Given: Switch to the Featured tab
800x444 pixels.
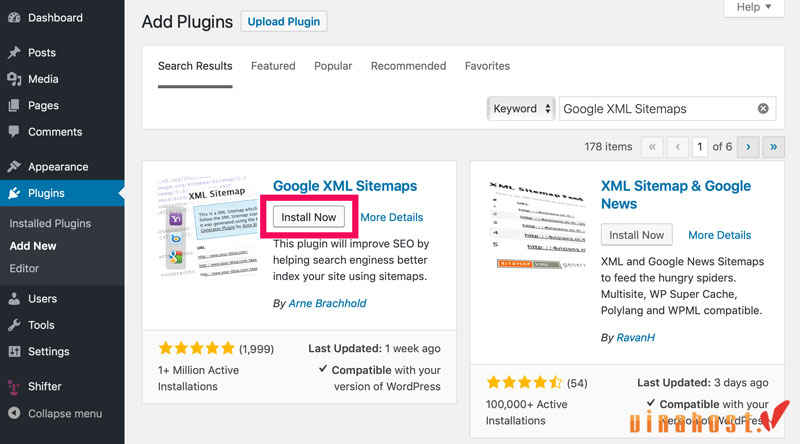Looking at the screenshot, I should point(273,66).
